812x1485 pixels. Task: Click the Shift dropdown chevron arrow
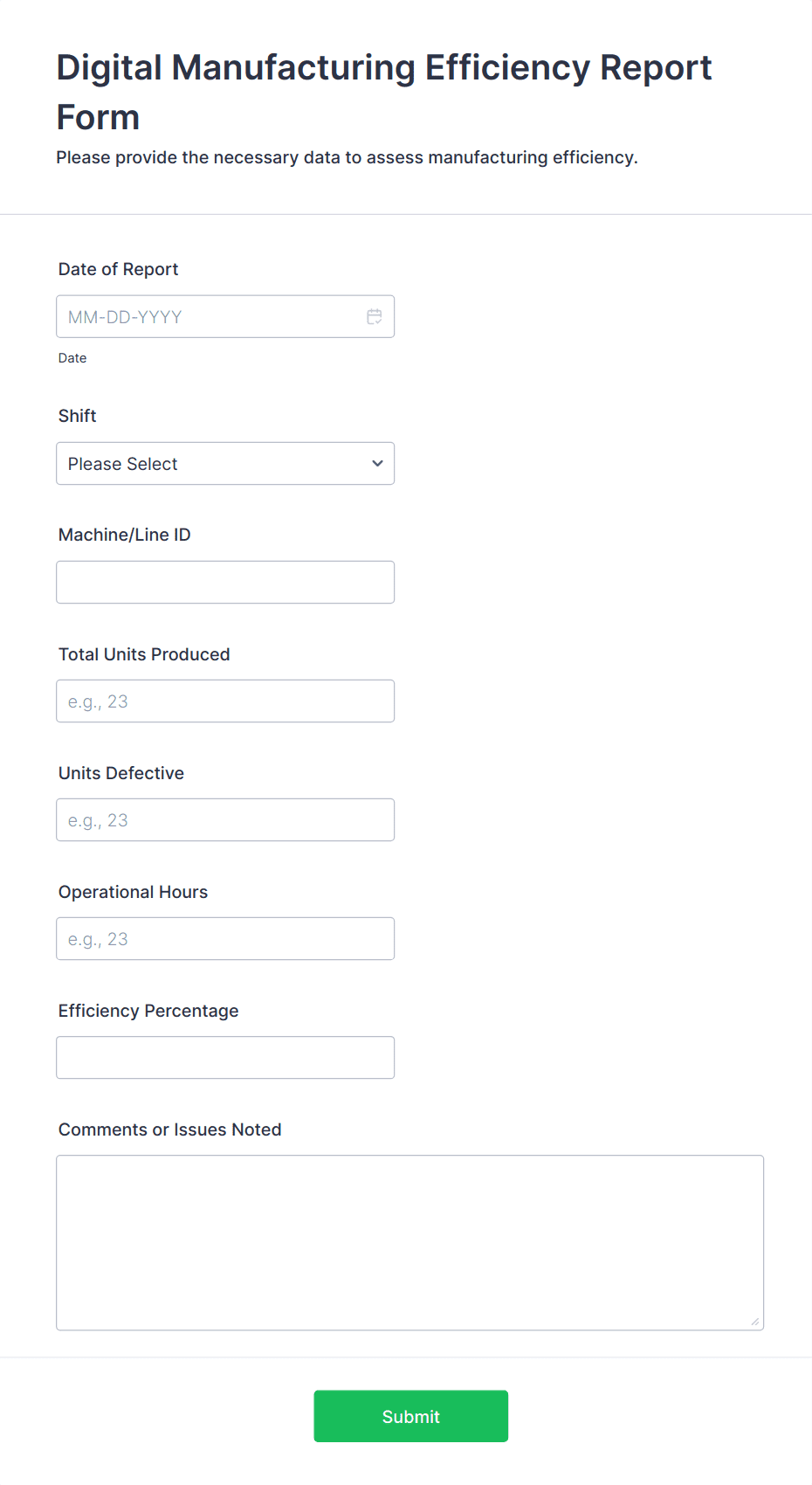[x=377, y=464]
